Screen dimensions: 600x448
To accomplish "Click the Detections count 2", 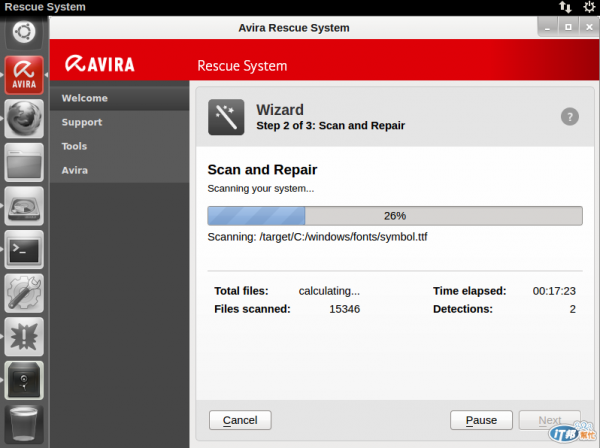I will click(x=572, y=309).
